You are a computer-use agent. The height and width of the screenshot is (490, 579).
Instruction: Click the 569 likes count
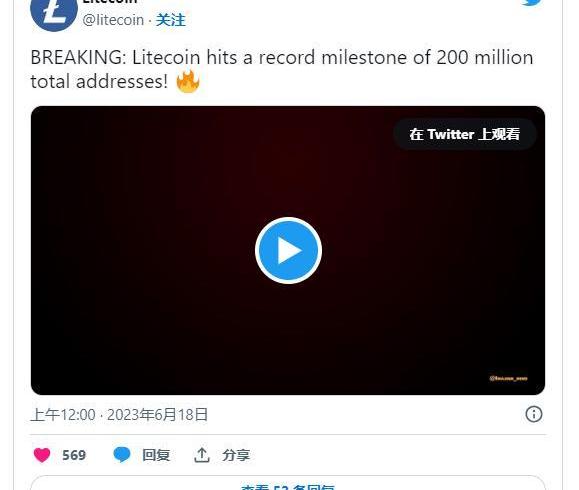(x=74, y=455)
